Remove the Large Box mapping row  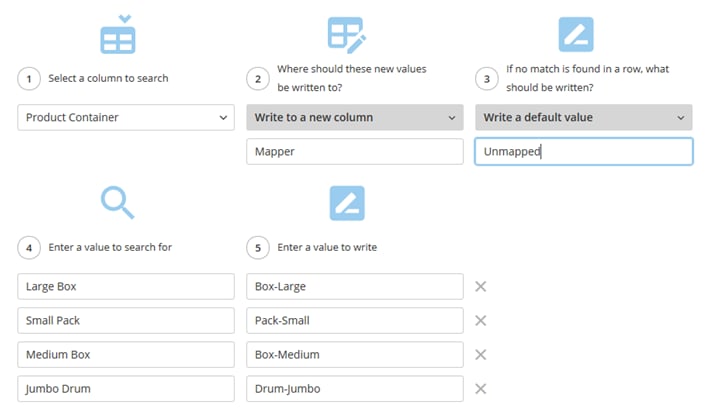pos(480,286)
